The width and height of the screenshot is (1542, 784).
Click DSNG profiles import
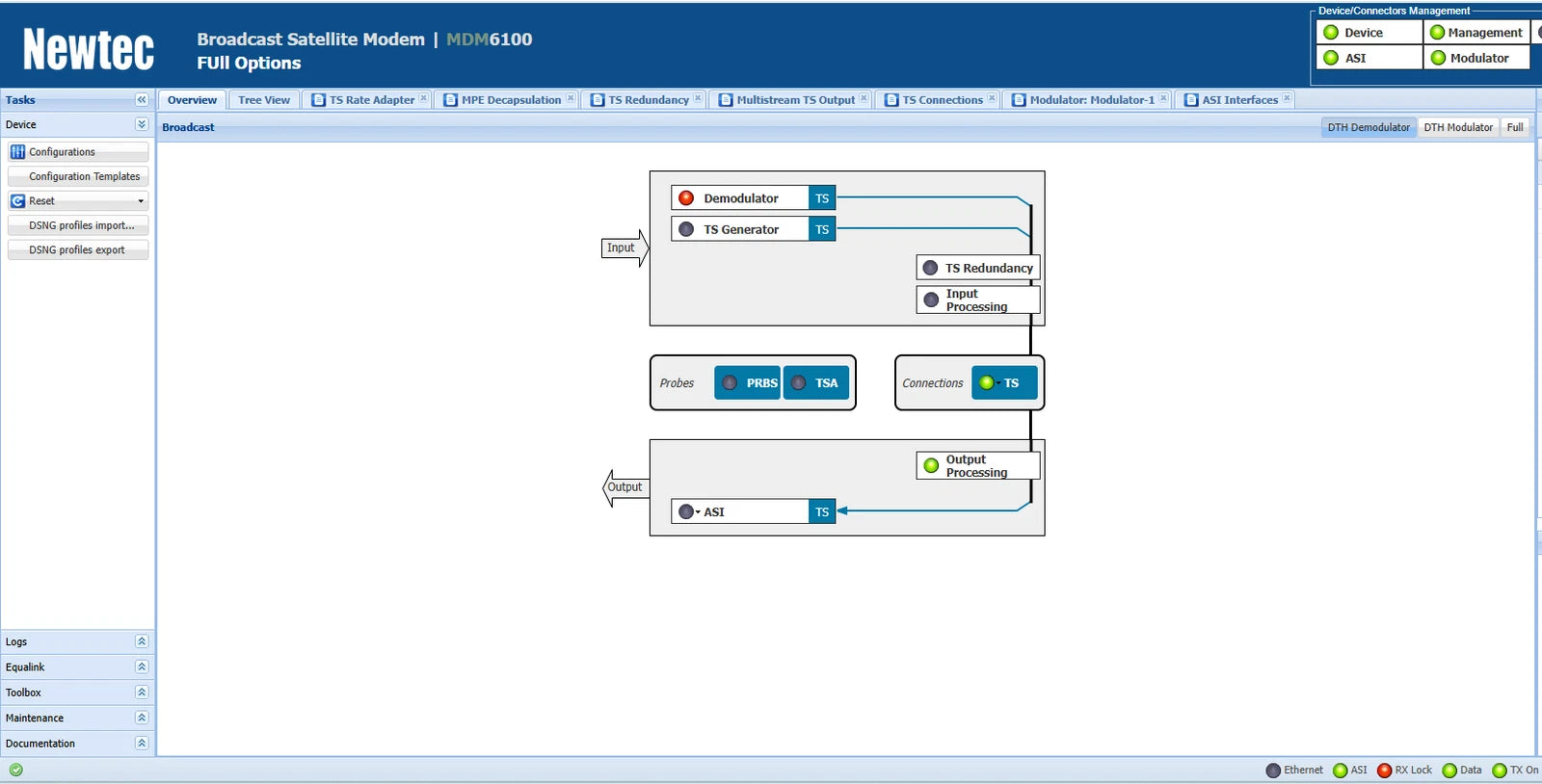78,225
